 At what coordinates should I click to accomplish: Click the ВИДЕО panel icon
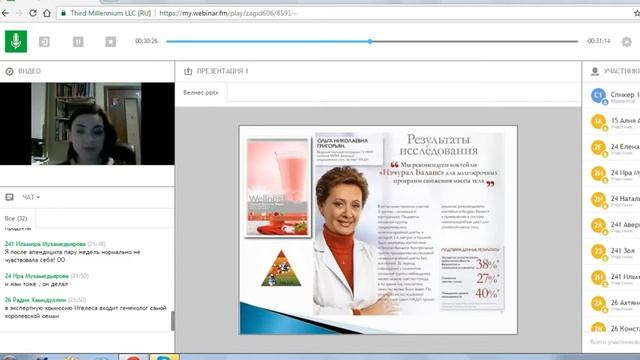point(9,71)
